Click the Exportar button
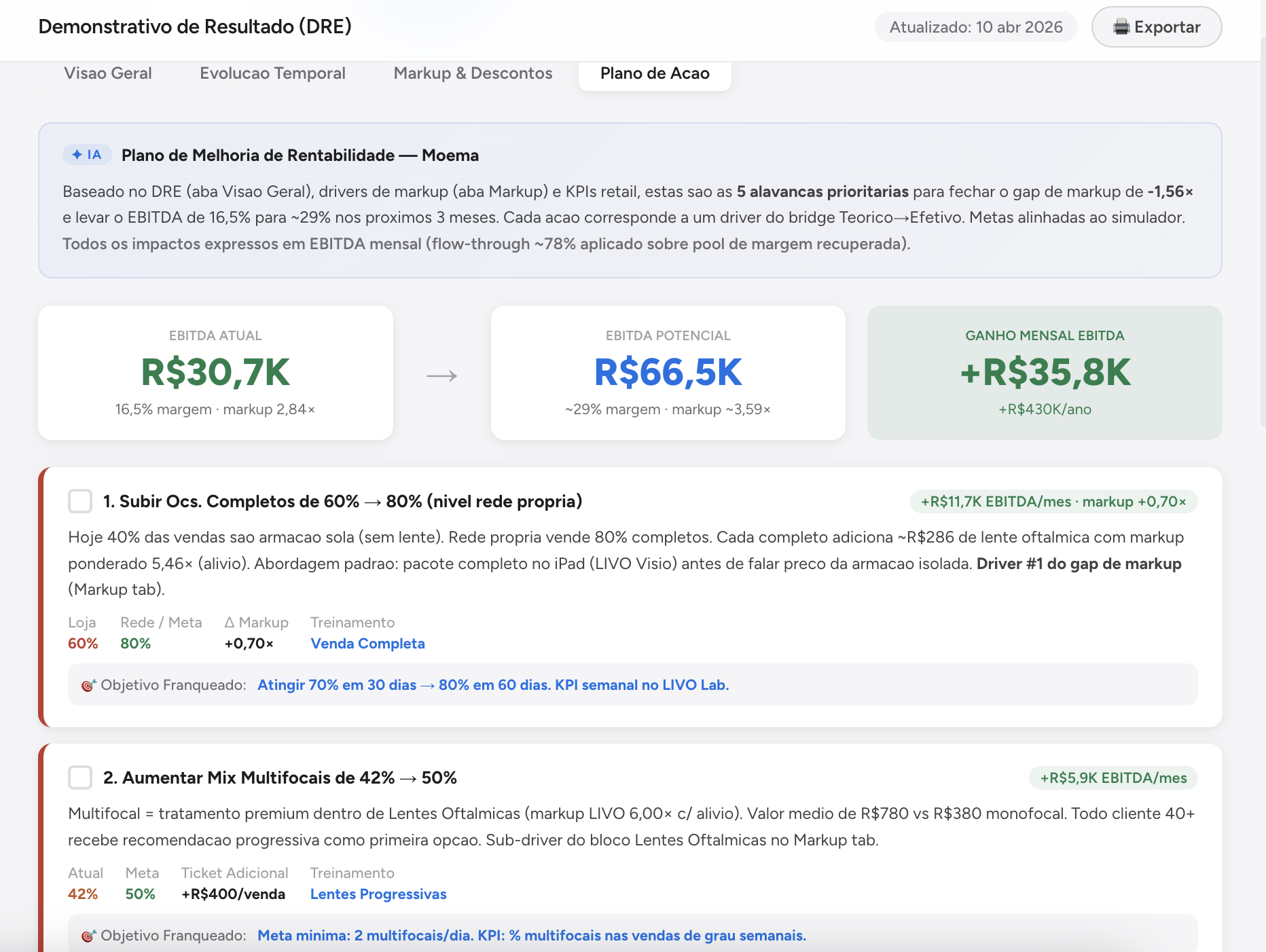The width and height of the screenshot is (1266, 952). tap(1156, 27)
